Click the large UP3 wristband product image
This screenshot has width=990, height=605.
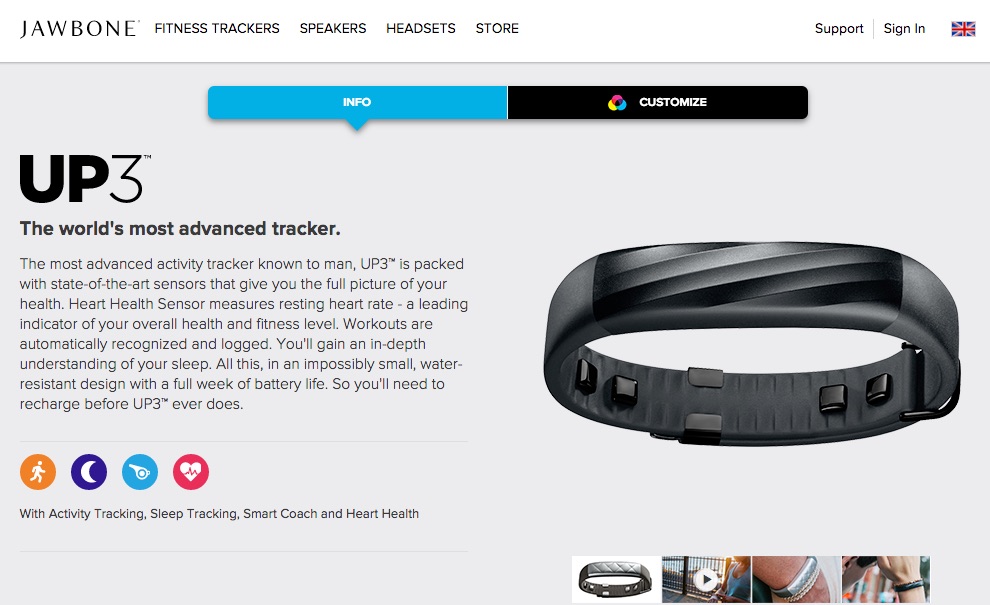(x=752, y=344)
